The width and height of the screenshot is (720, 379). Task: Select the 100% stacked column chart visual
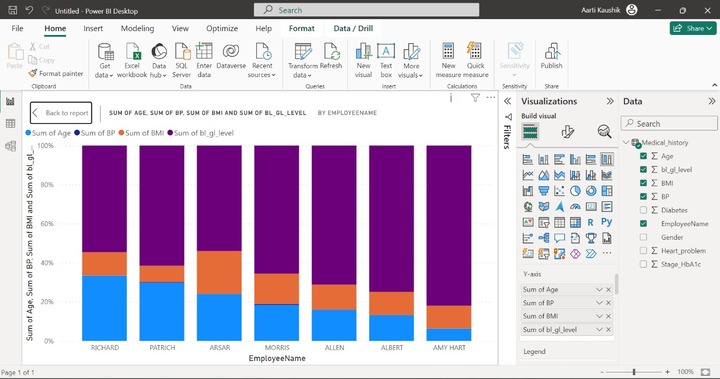coord(607,159)
